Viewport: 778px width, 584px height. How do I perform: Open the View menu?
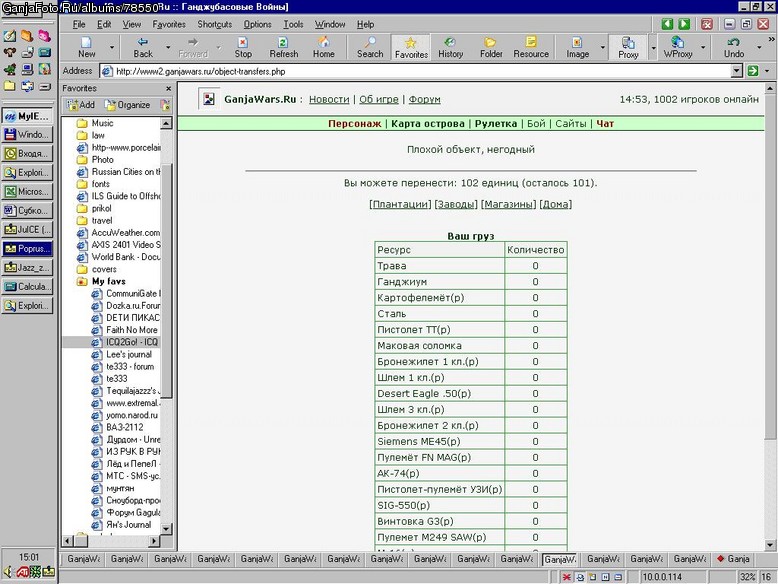coord(131,24)
